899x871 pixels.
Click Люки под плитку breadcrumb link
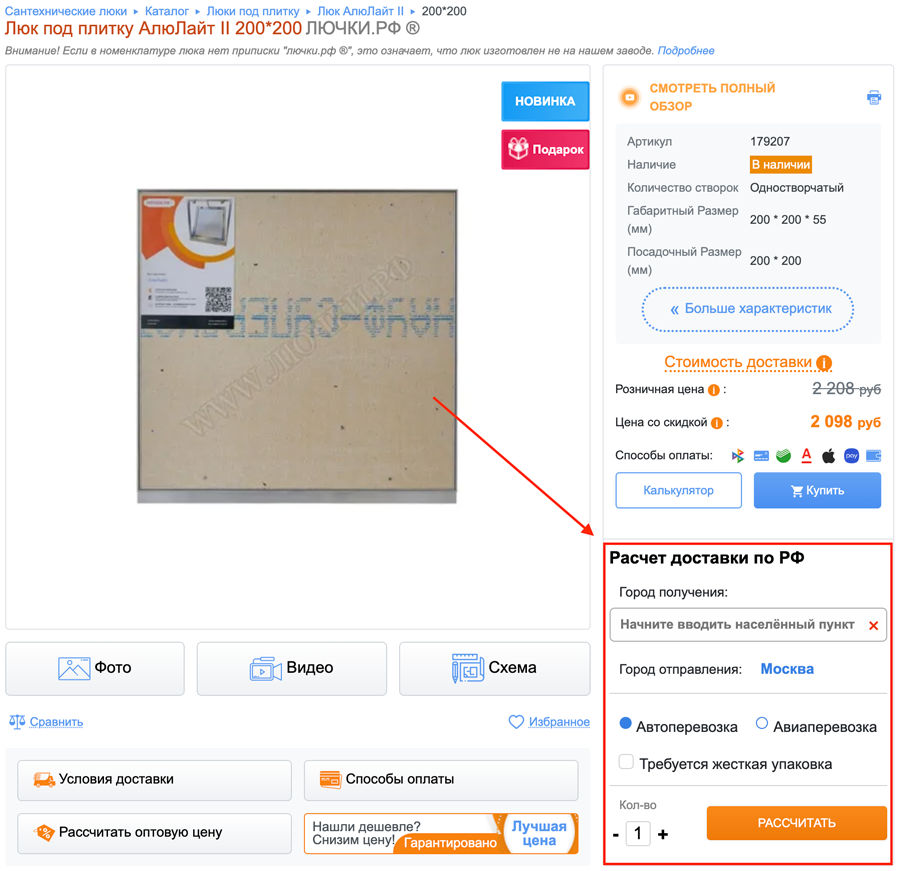253,11
